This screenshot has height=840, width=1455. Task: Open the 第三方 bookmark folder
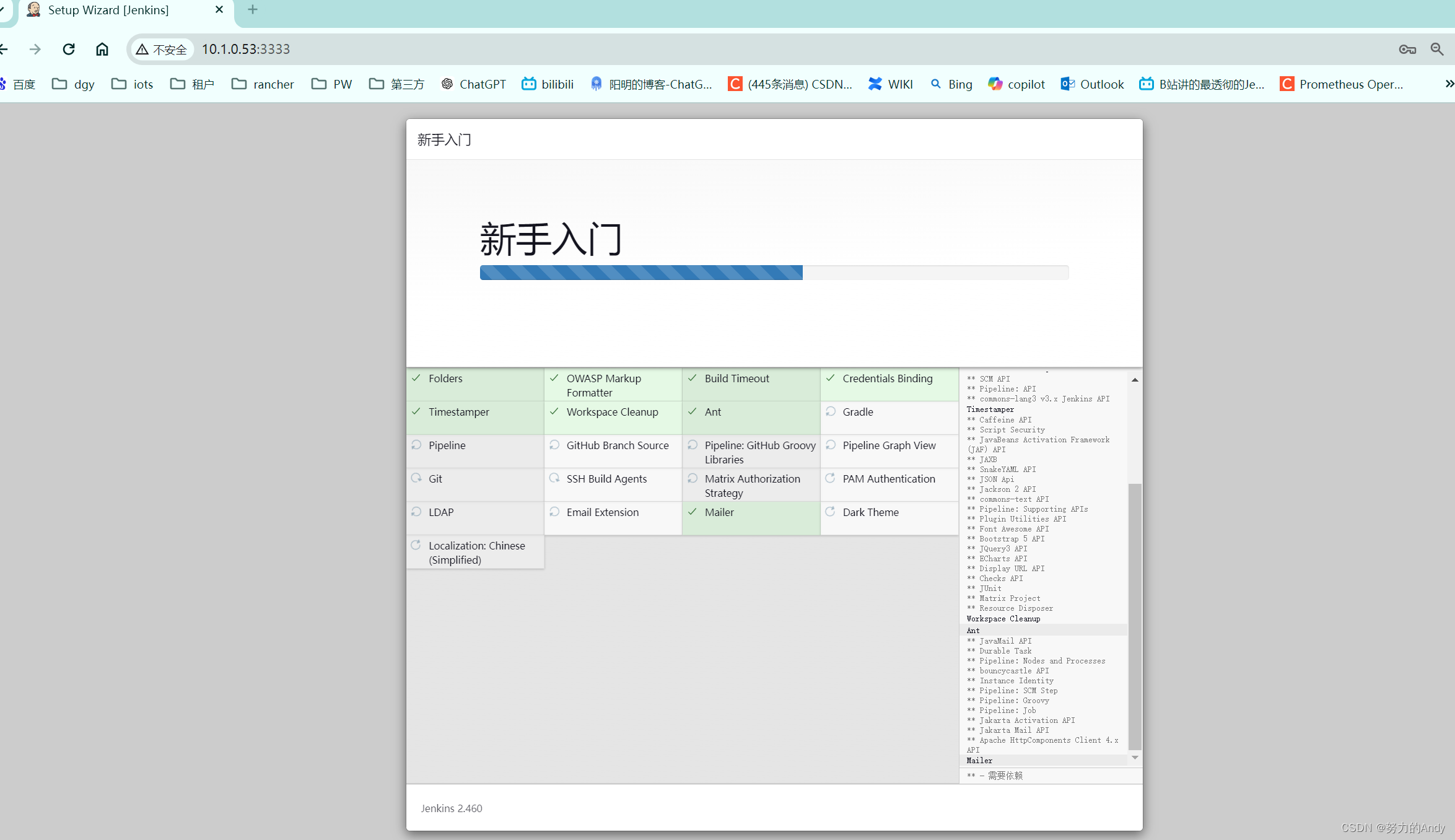tap(396, 84)
